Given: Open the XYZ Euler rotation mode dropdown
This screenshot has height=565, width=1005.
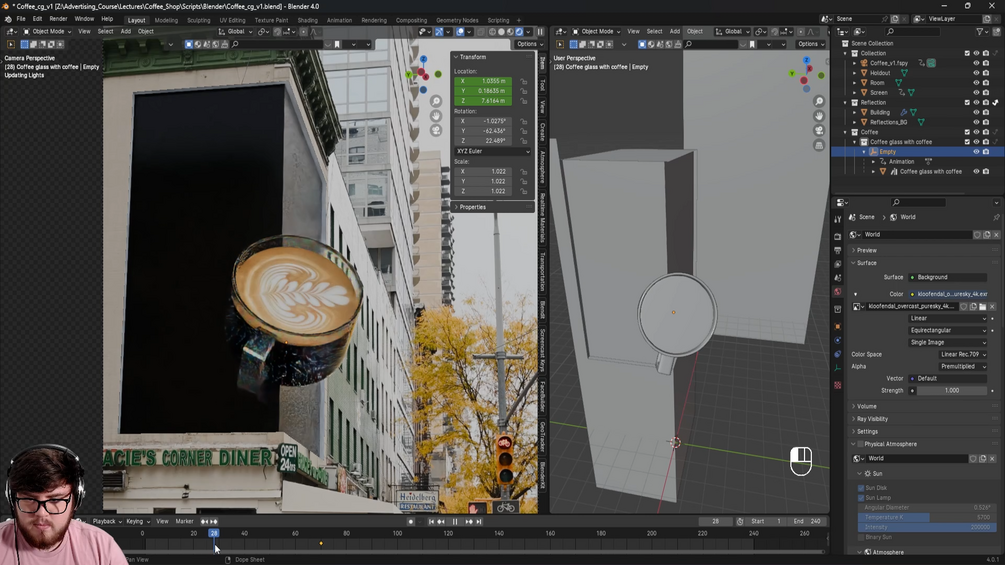Looking at the screenshot, I should pos(493,151).
